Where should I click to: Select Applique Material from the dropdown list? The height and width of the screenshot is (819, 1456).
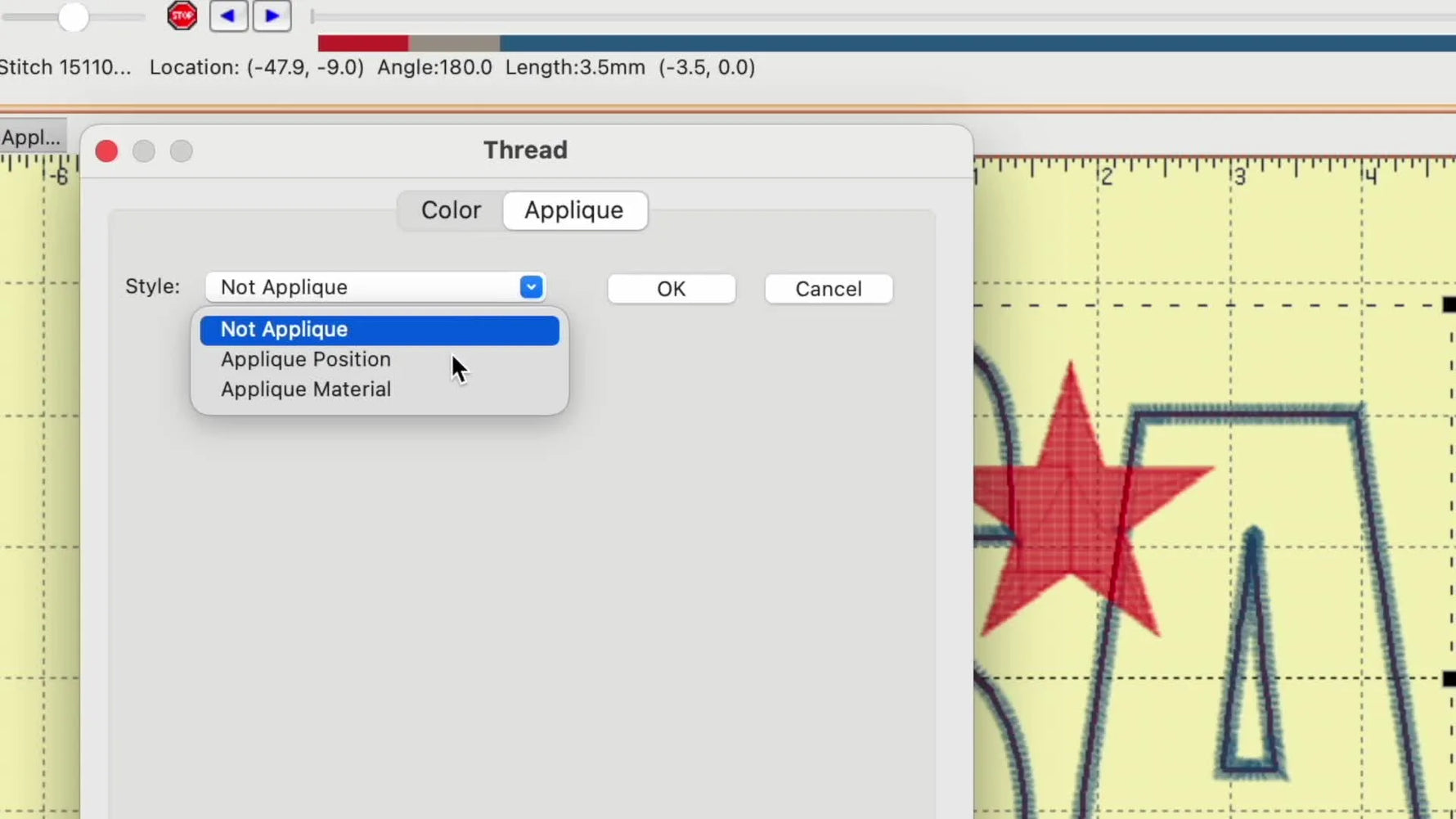[x=306, y=389]
